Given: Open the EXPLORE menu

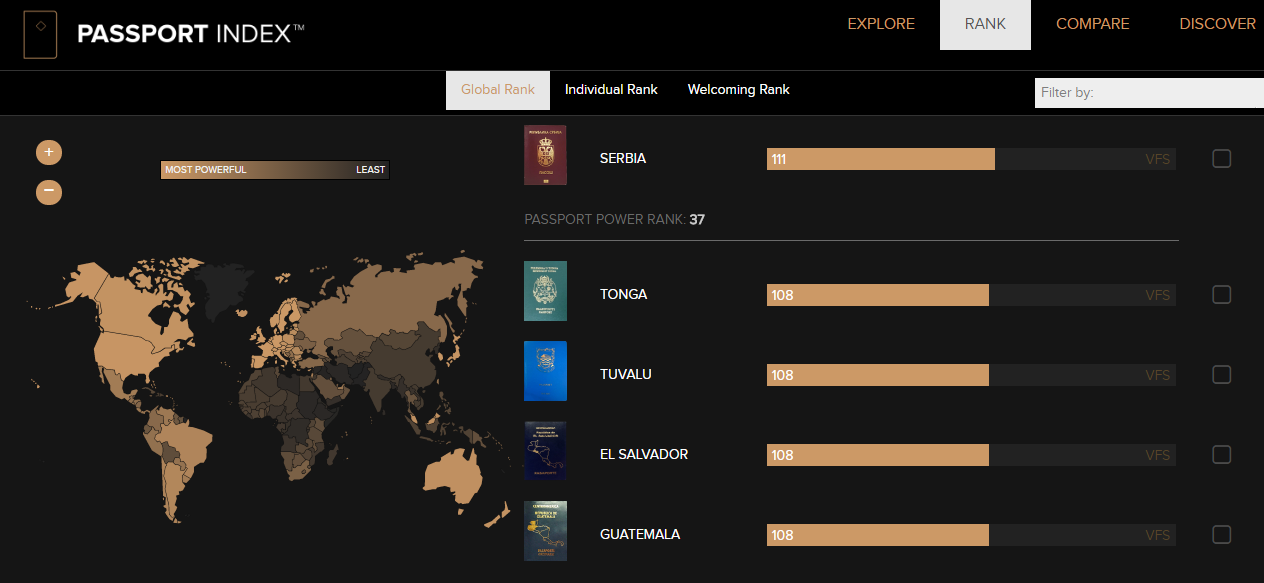Looking at the screenshot, I should point(881,24).
